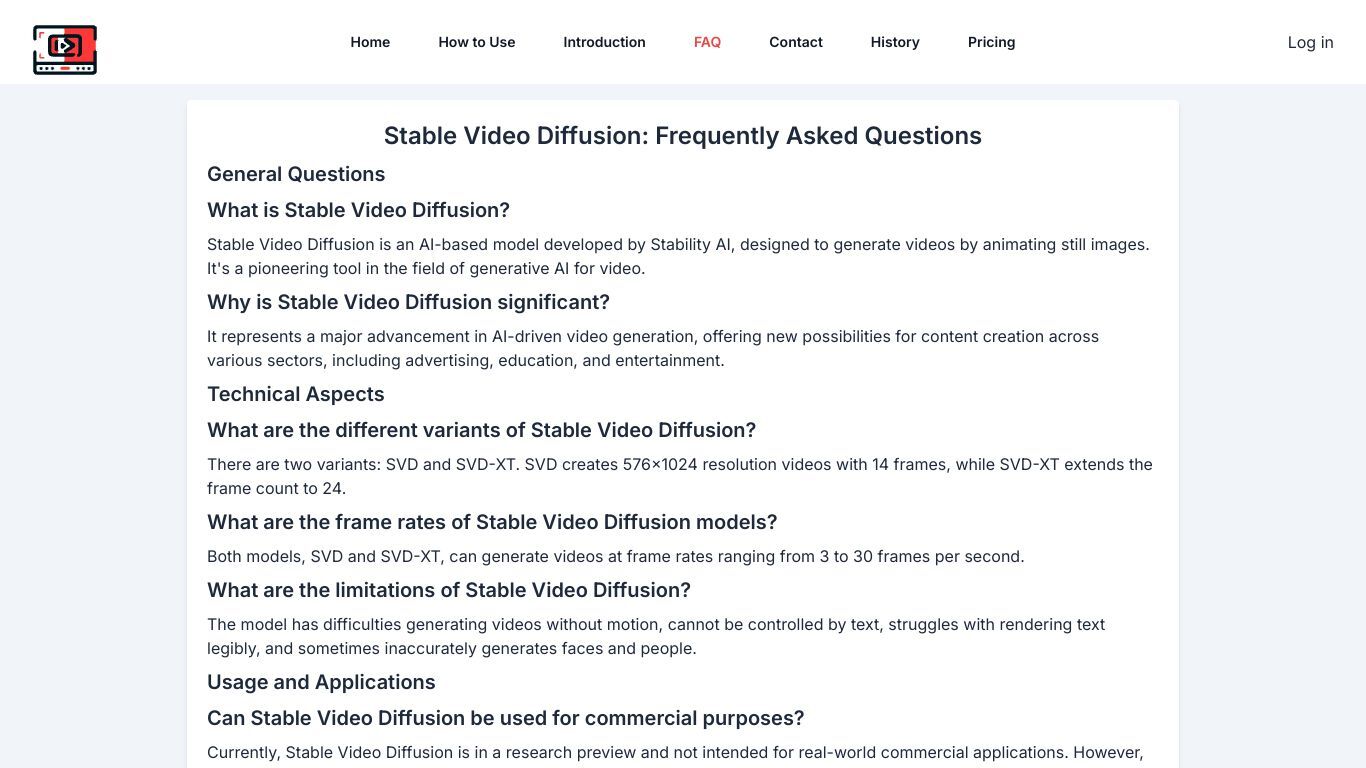Select the 'Technical Aspects' section heading
The height and width of the screenshot is (768, 1366).
pos(296,394)
